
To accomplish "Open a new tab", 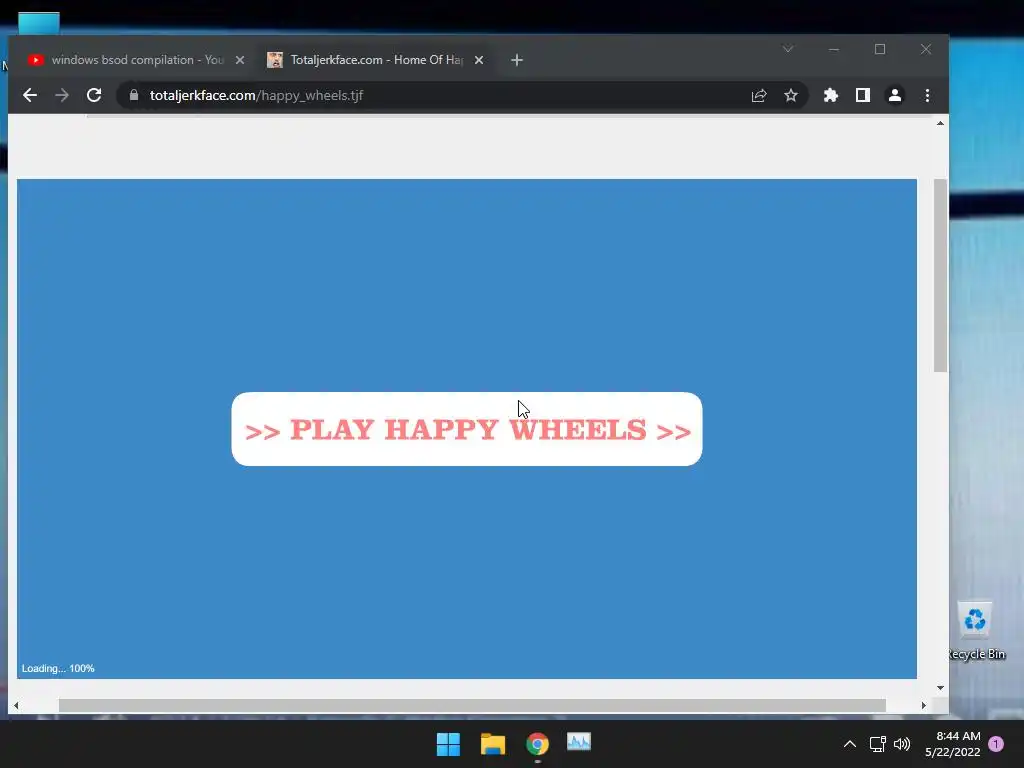I will (517, 60).
